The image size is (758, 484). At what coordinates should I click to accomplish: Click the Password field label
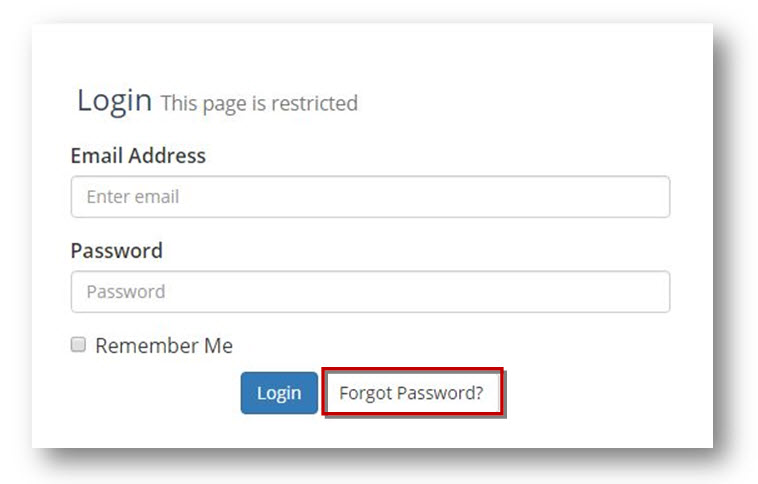(116, 250)
